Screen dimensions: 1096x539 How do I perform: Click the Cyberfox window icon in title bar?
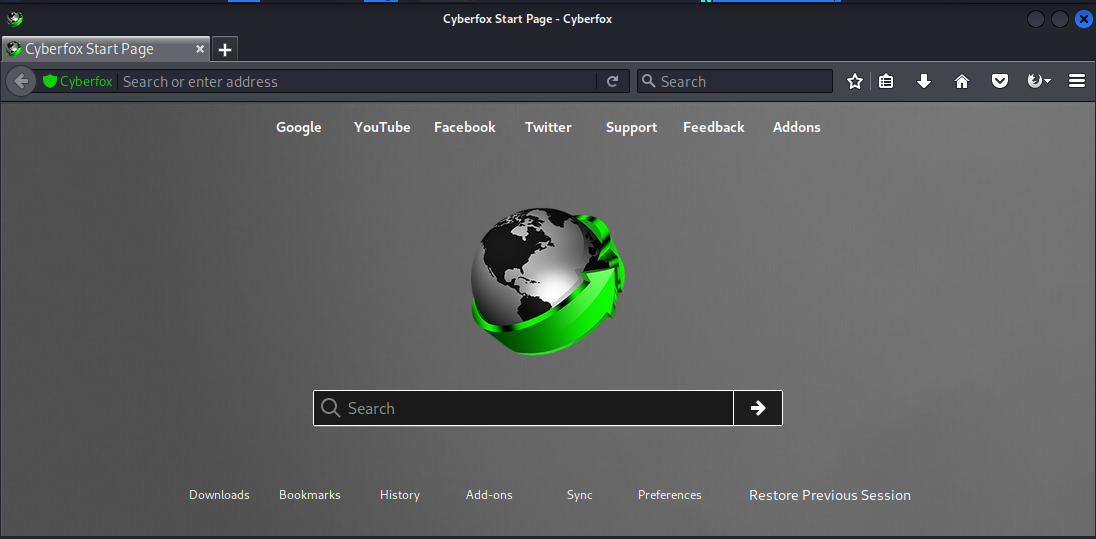tap(14, 19)
